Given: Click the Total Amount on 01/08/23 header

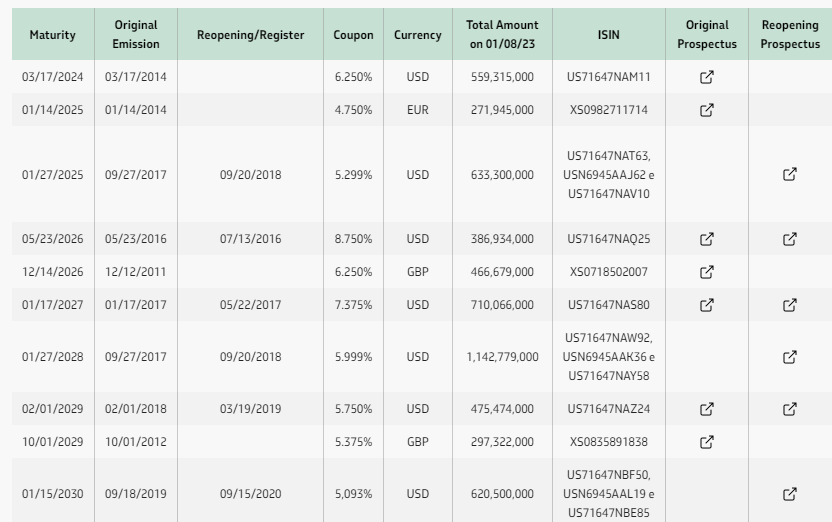Looking at the screenshot, I should pyautogui.click(x=502, y=34).
